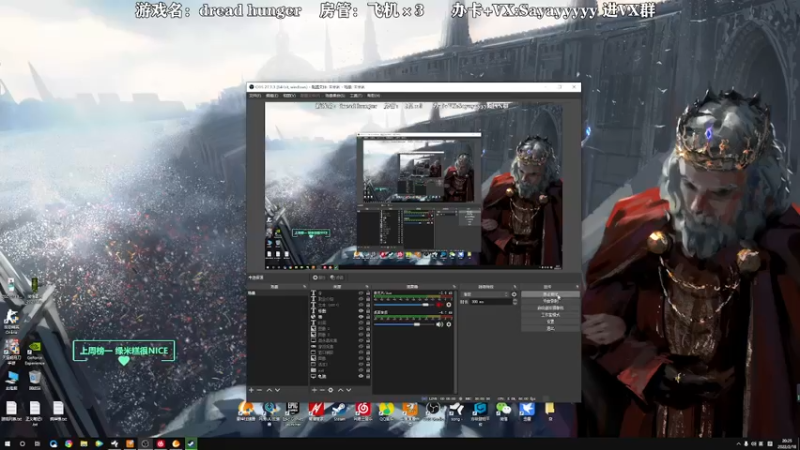
Task: Move source down with the sources arrow
Action: [348, 390]
